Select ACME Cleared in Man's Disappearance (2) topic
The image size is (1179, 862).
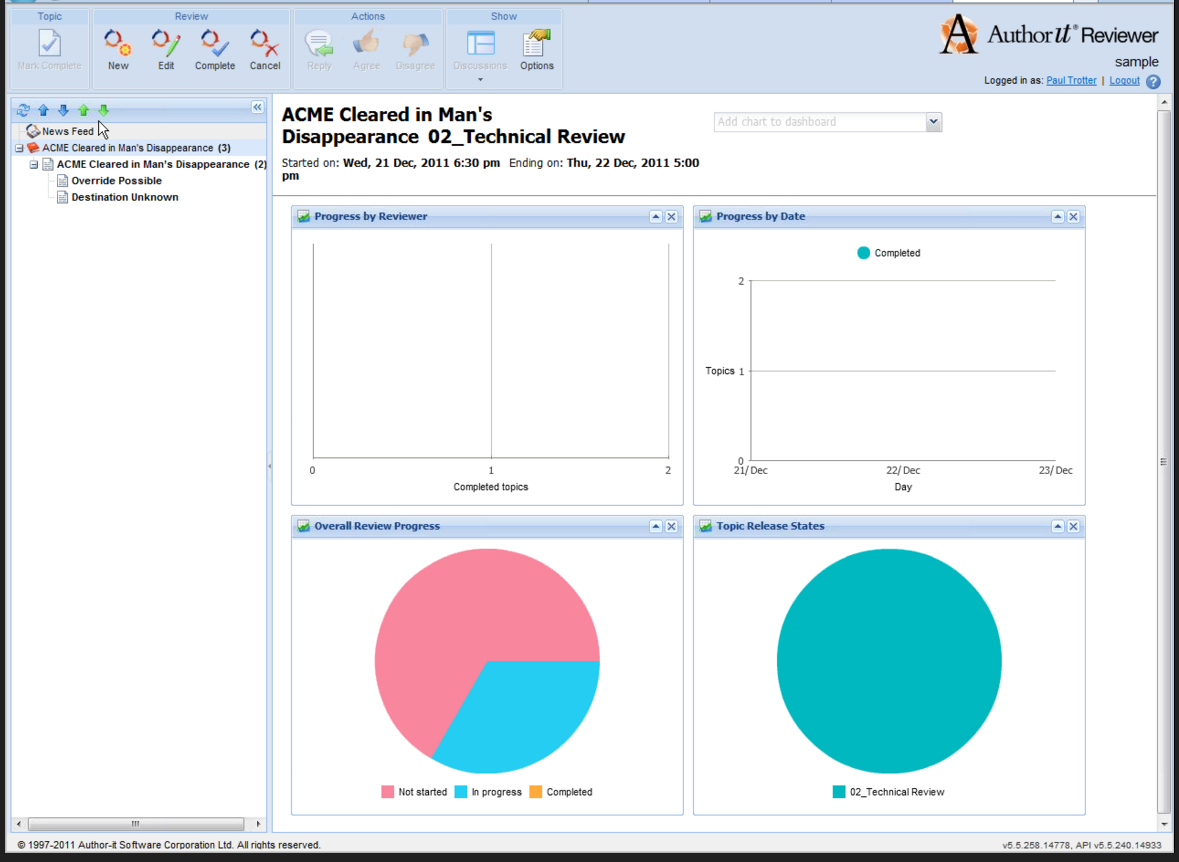pos(162,164)
